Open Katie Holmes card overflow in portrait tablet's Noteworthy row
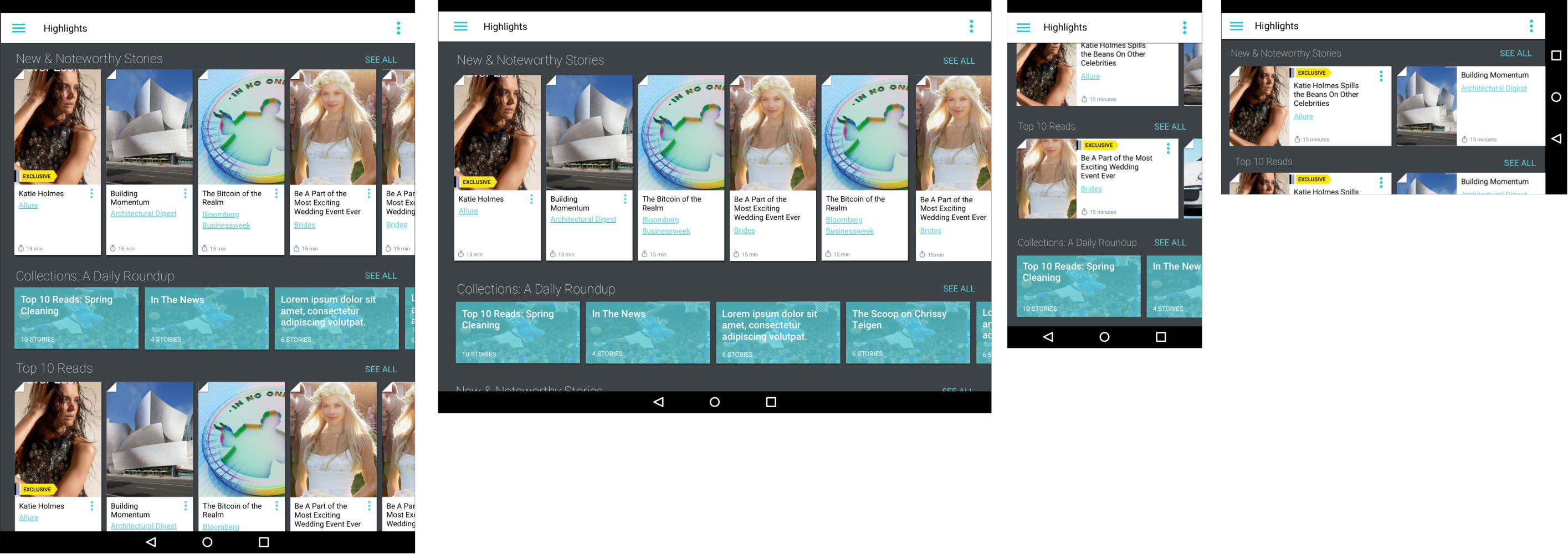The image size is (1568, 554). pos(92,193)
